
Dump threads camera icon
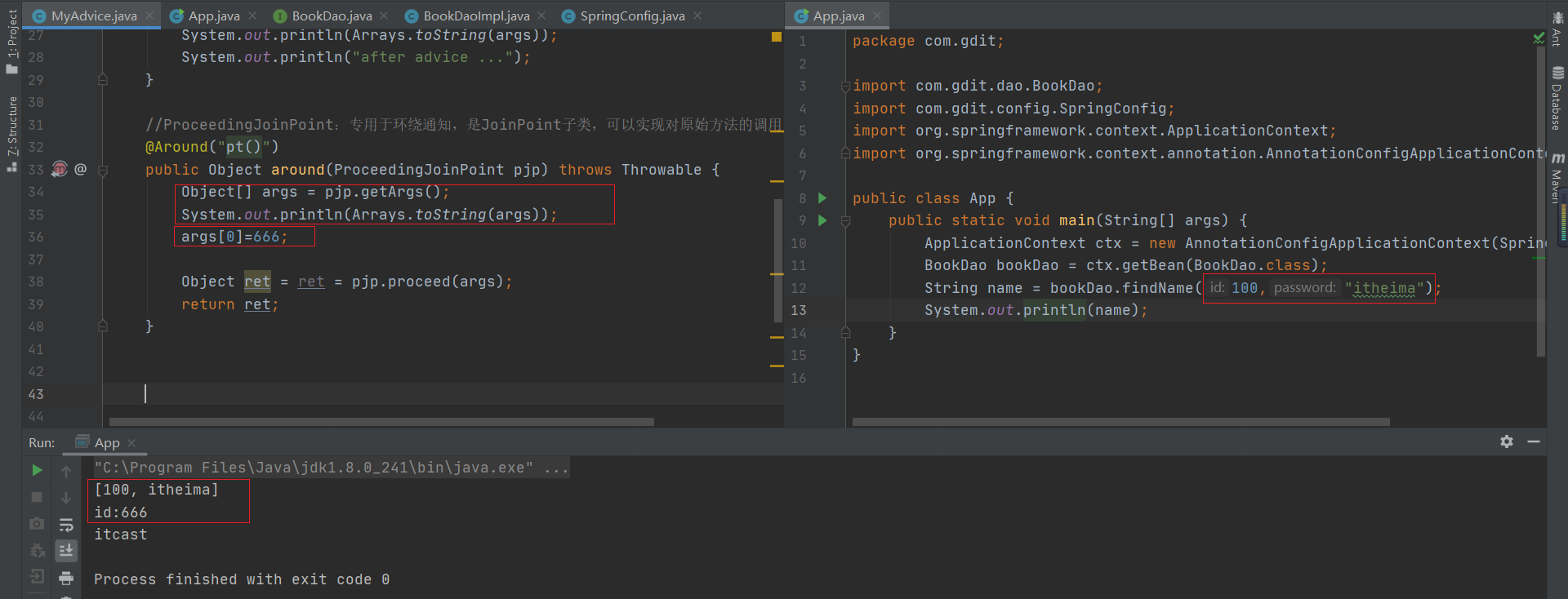(37, 524)
